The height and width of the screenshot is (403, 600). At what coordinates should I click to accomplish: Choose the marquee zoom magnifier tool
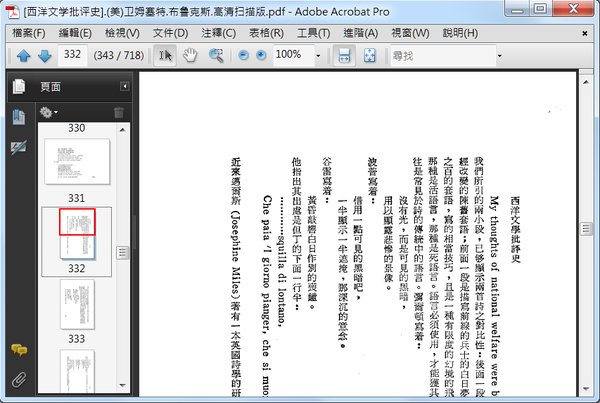pos(216,55)
